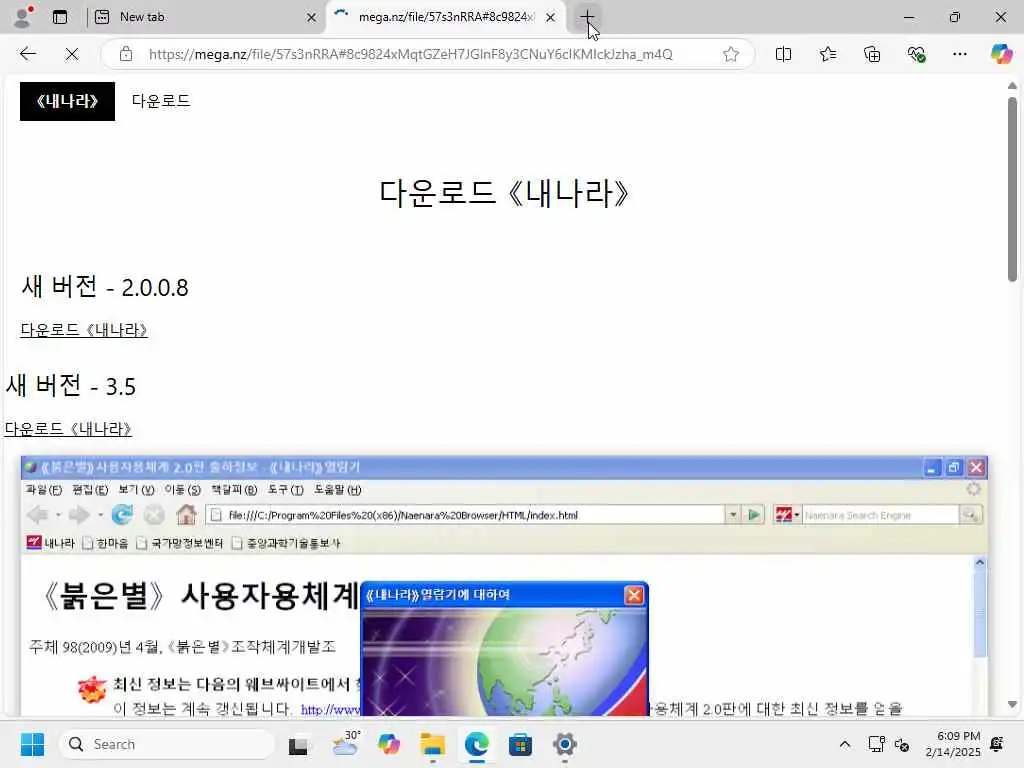Open muted volume tray icon
Image resolution: width=1024 pixels, height=768 pixels.
point(903,744)
